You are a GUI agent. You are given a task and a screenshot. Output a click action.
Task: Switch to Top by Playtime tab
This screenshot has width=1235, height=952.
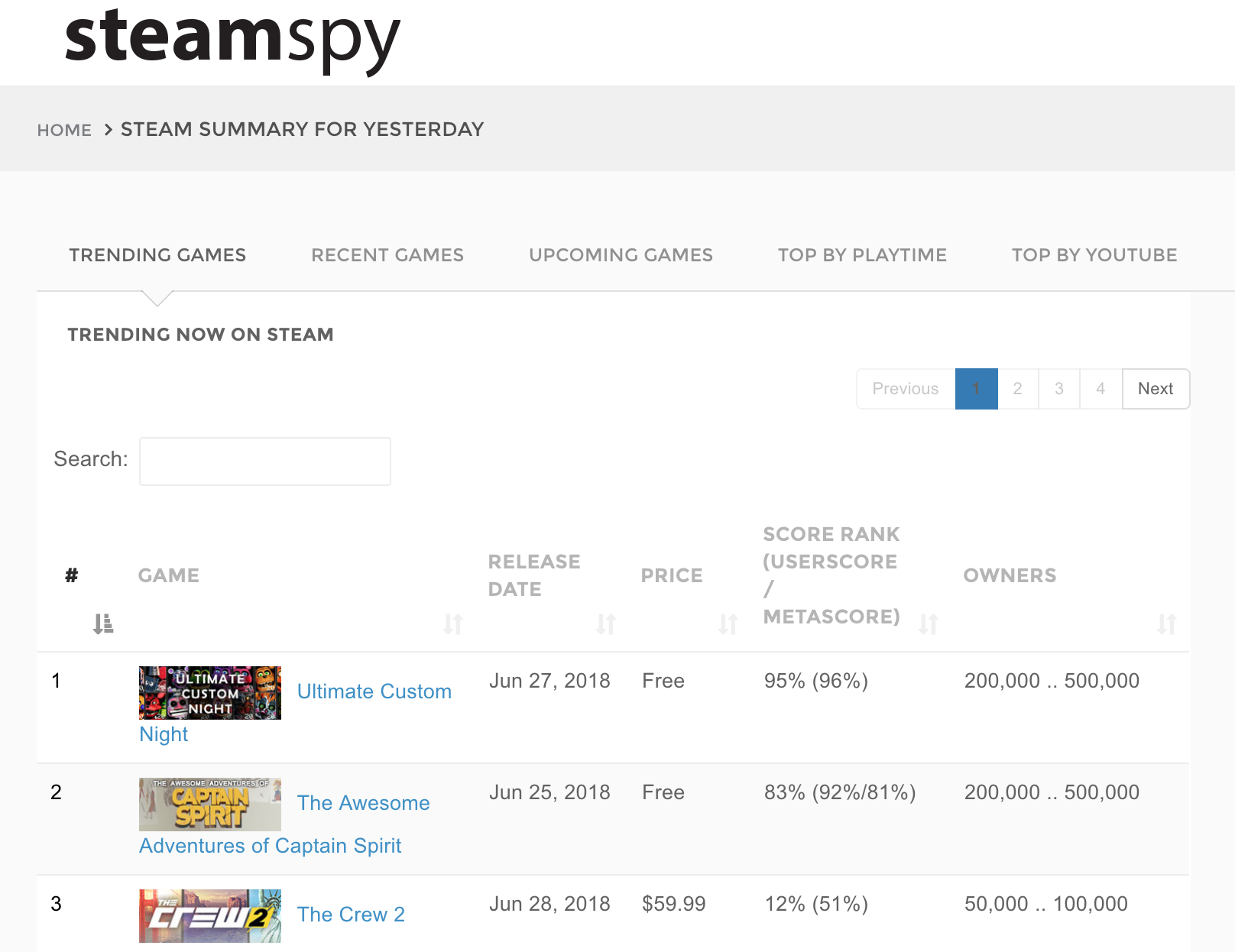(x=862, y=255)
